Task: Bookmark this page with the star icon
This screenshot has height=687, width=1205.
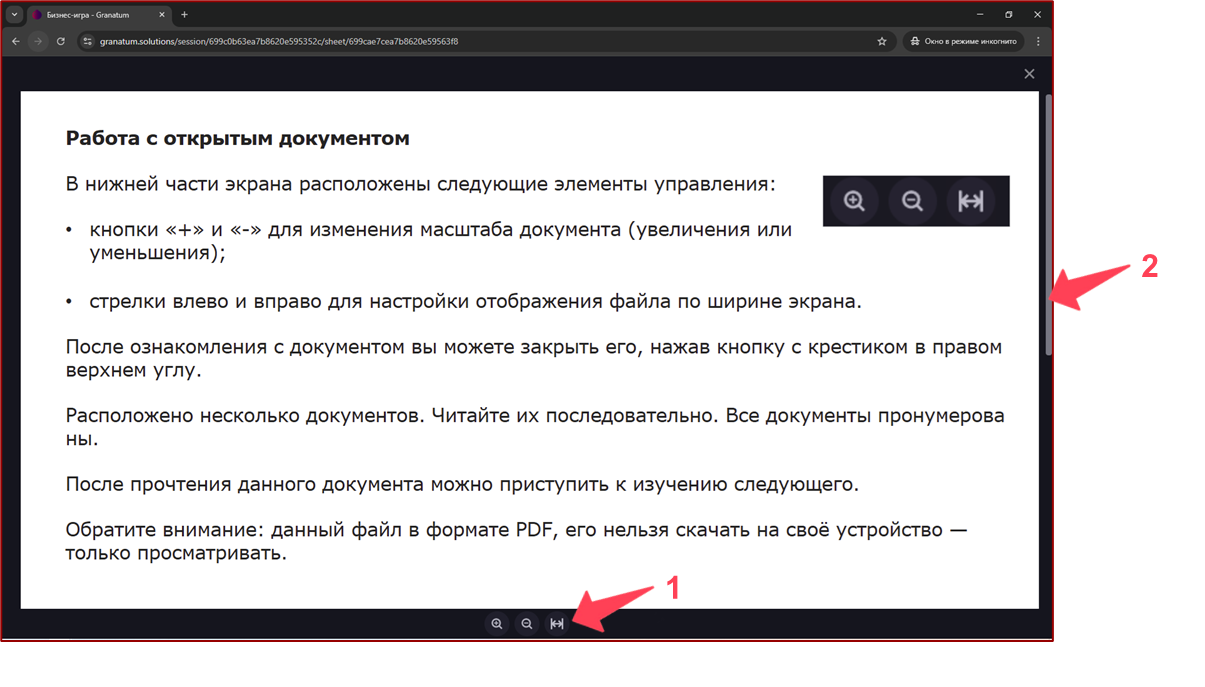Action: (881, 41)
